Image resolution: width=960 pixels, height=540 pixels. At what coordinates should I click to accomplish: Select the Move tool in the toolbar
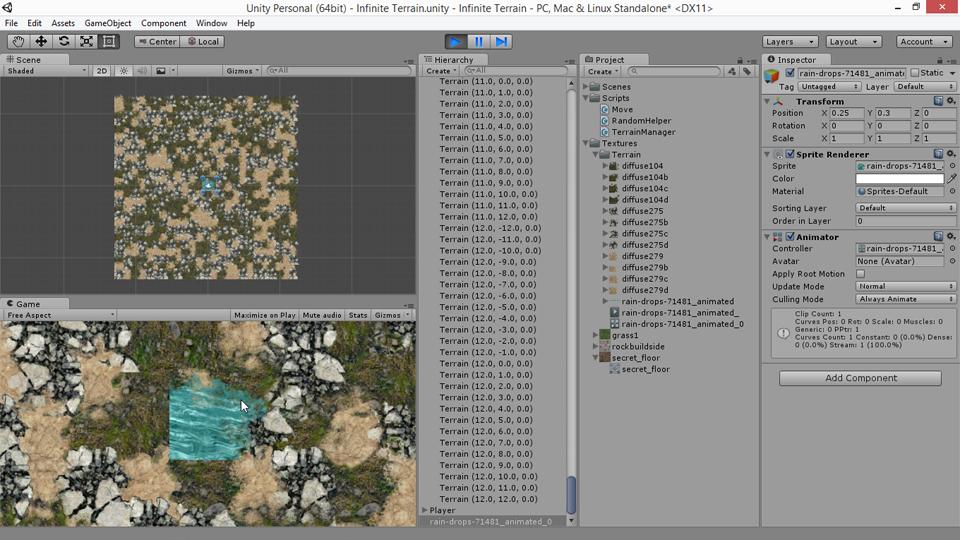pyautogui.click(x=41, y=42)
